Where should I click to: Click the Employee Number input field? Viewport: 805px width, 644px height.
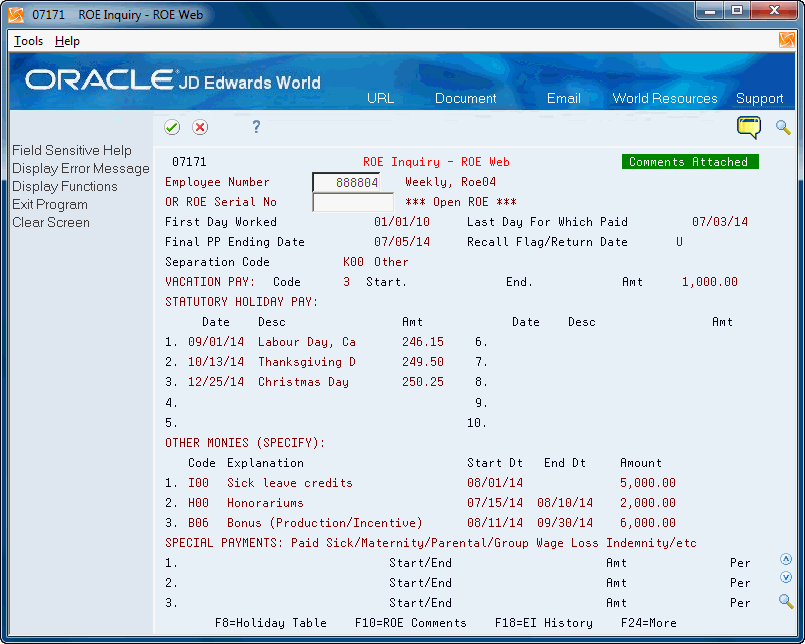346,182
